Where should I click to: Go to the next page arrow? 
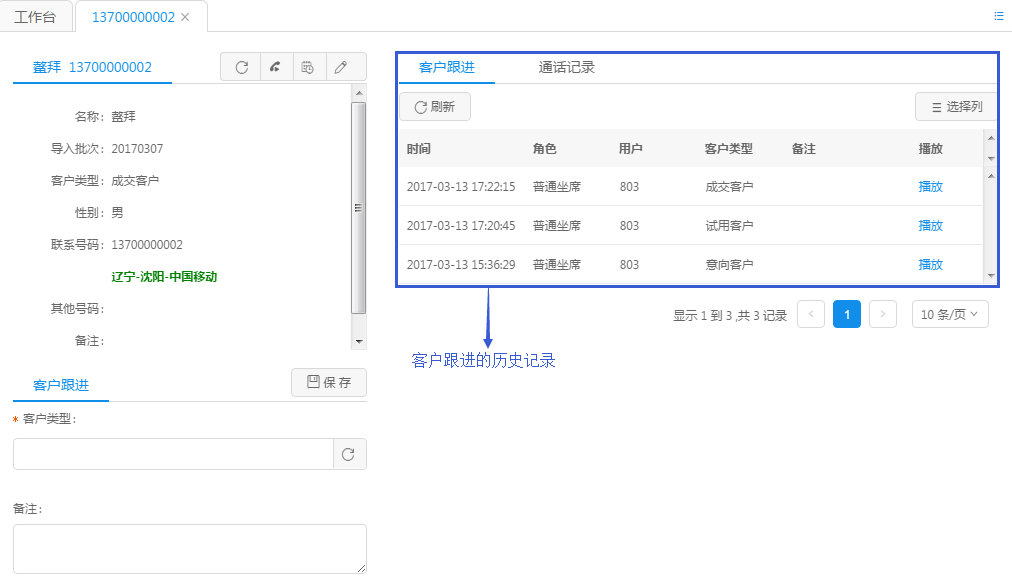882,314
